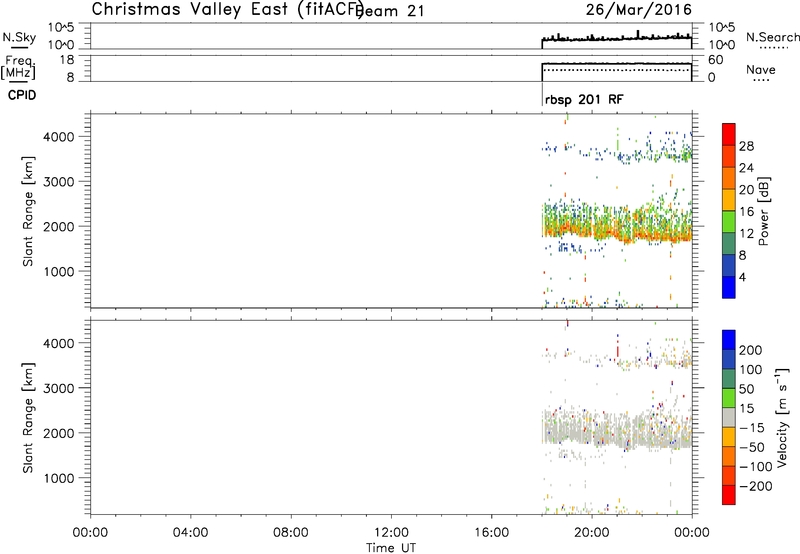Click the '12:00' time tick label
The width and height of the screenshot is (800, 554).
(391, 533)
